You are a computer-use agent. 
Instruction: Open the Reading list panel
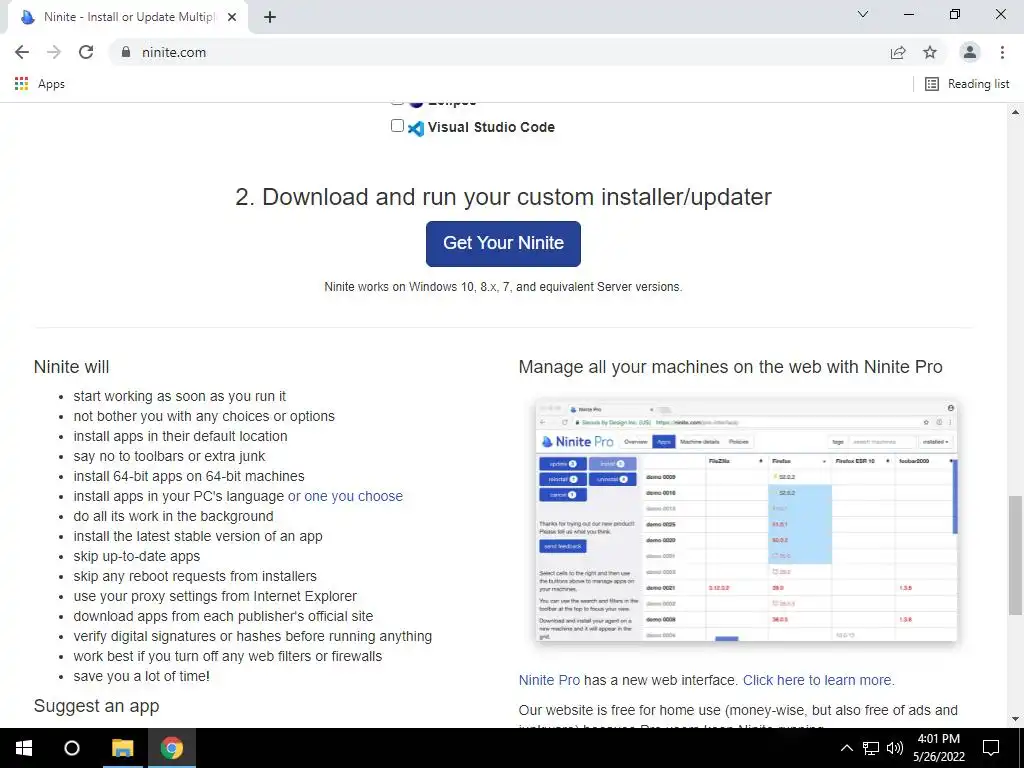pos(967,84)
